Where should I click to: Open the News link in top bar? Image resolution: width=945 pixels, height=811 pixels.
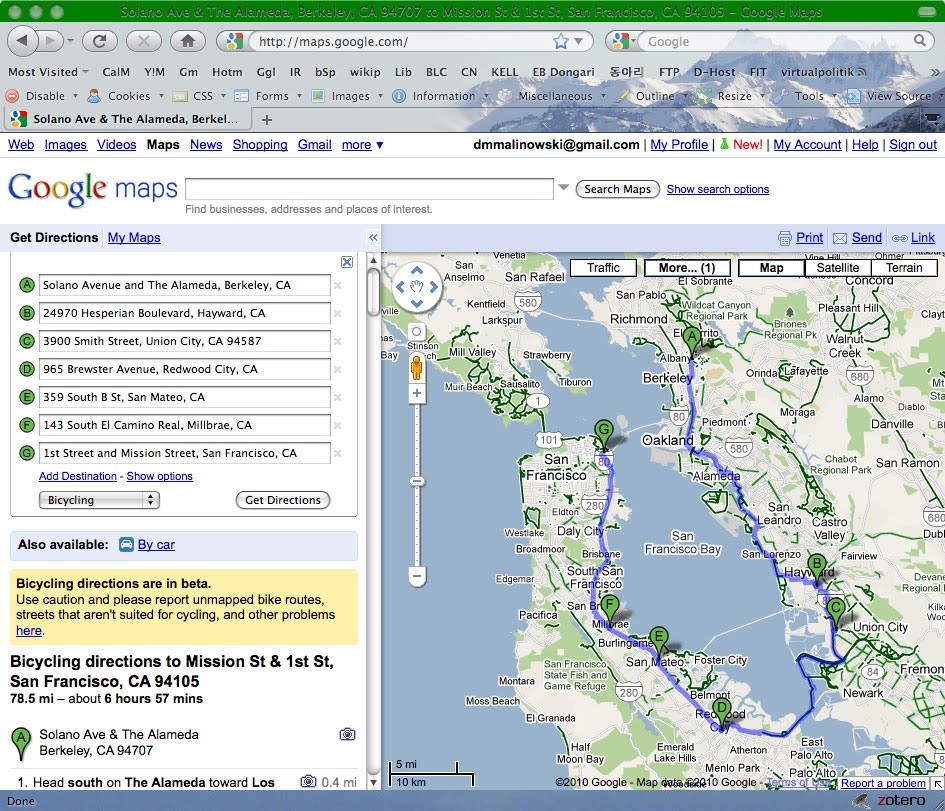click(x=206, y=145)
